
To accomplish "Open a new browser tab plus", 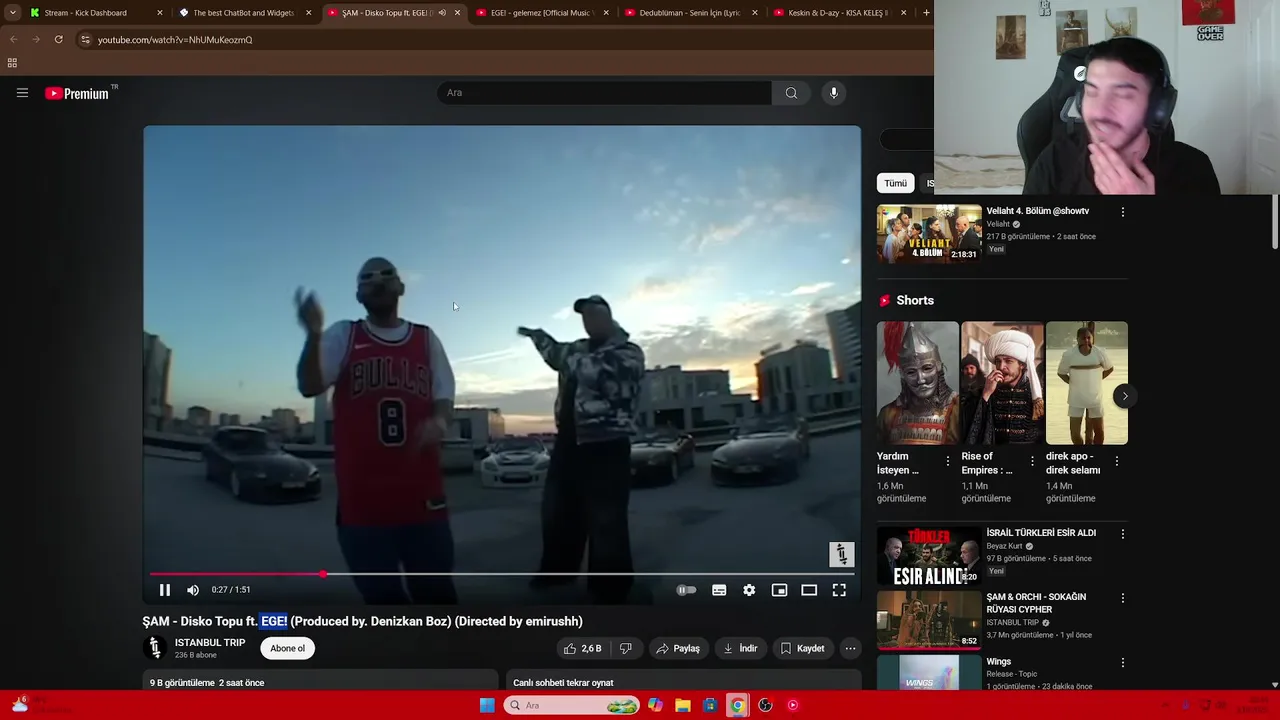I will (x=926, y=13).
